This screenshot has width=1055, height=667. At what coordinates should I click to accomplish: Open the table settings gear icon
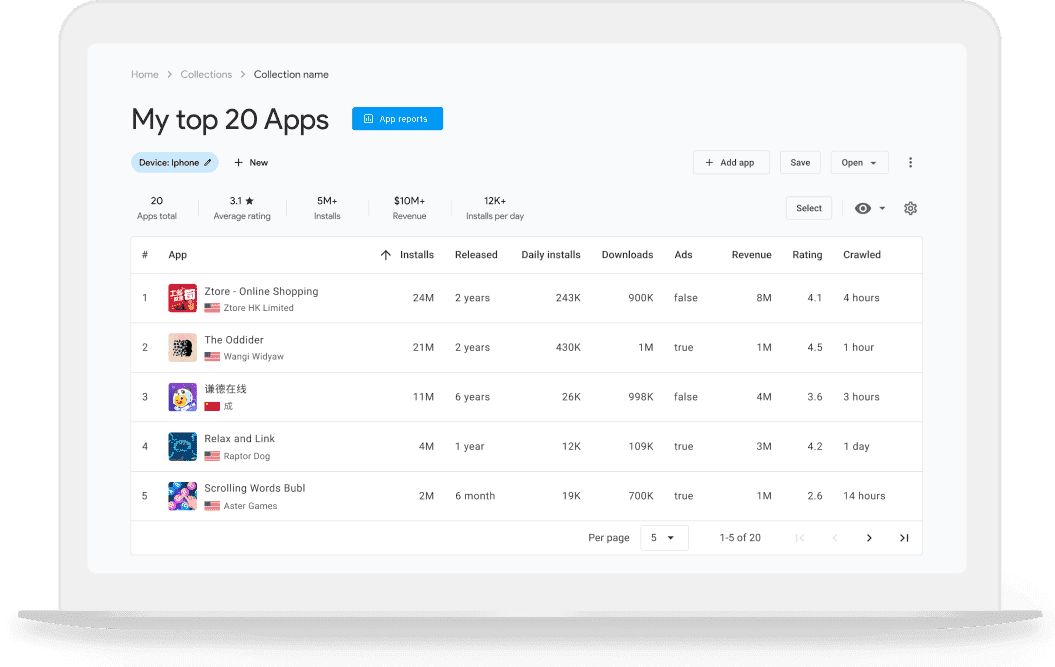(x=910, y=209)
